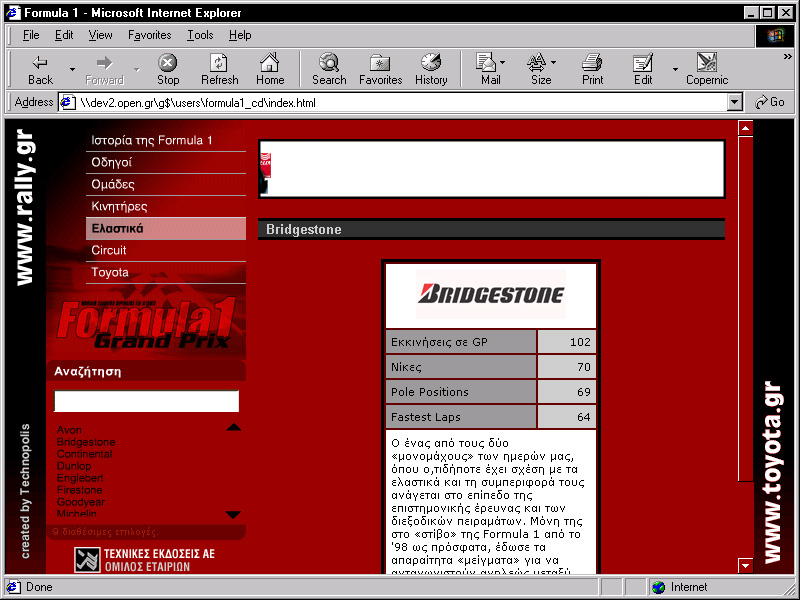Open the Mail toolbar button
The width and height of the screenshot is (800, 600).
tap(490, 69)
